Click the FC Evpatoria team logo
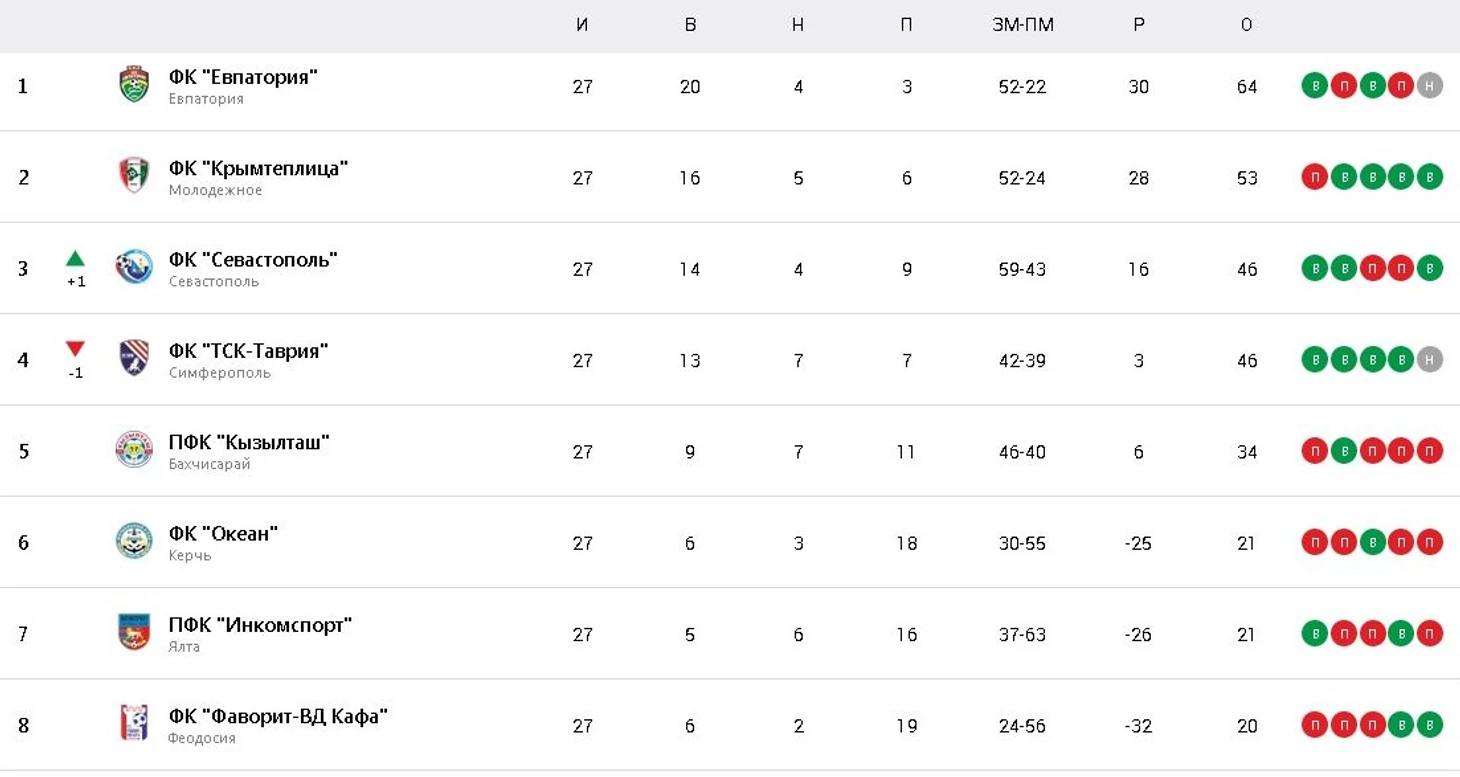Image resolution: width=1460 pixels, height=777 pixels. (x=134, y=85)
